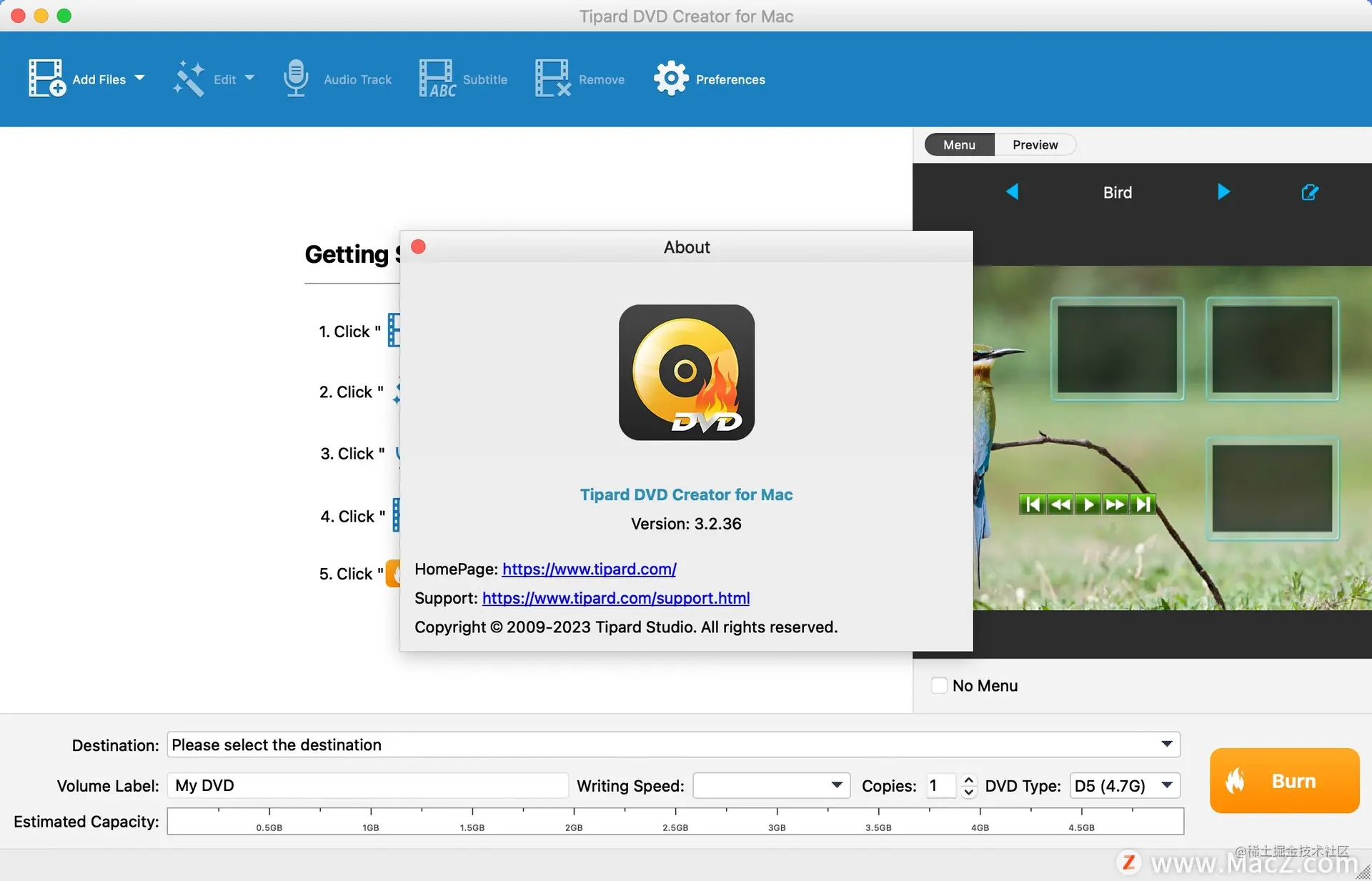Screen dimensions: 1372x881
Task: Select the Edit tool icon
Action: click(188, 78)
